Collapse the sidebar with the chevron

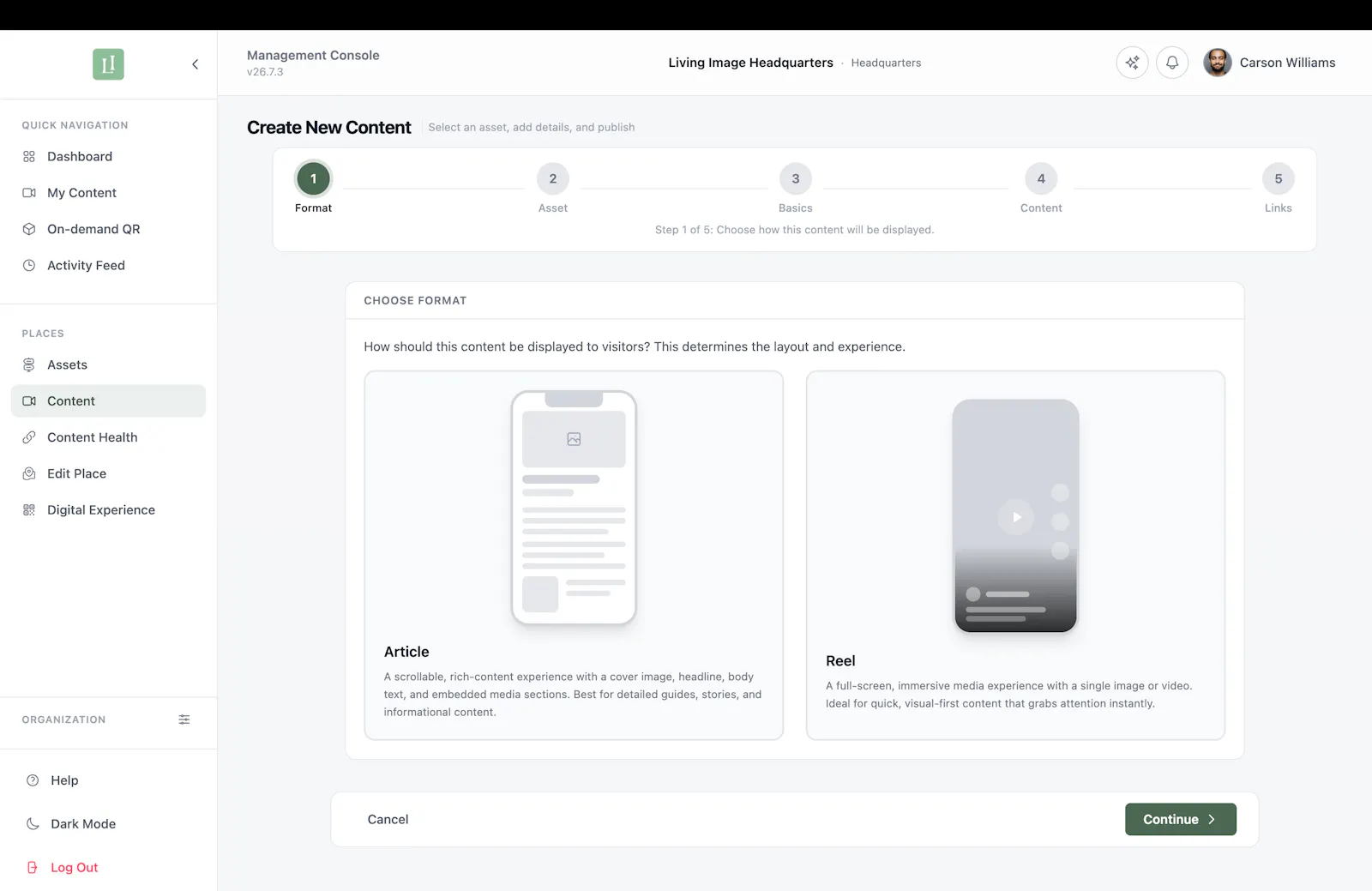click(x=196, y=64)
